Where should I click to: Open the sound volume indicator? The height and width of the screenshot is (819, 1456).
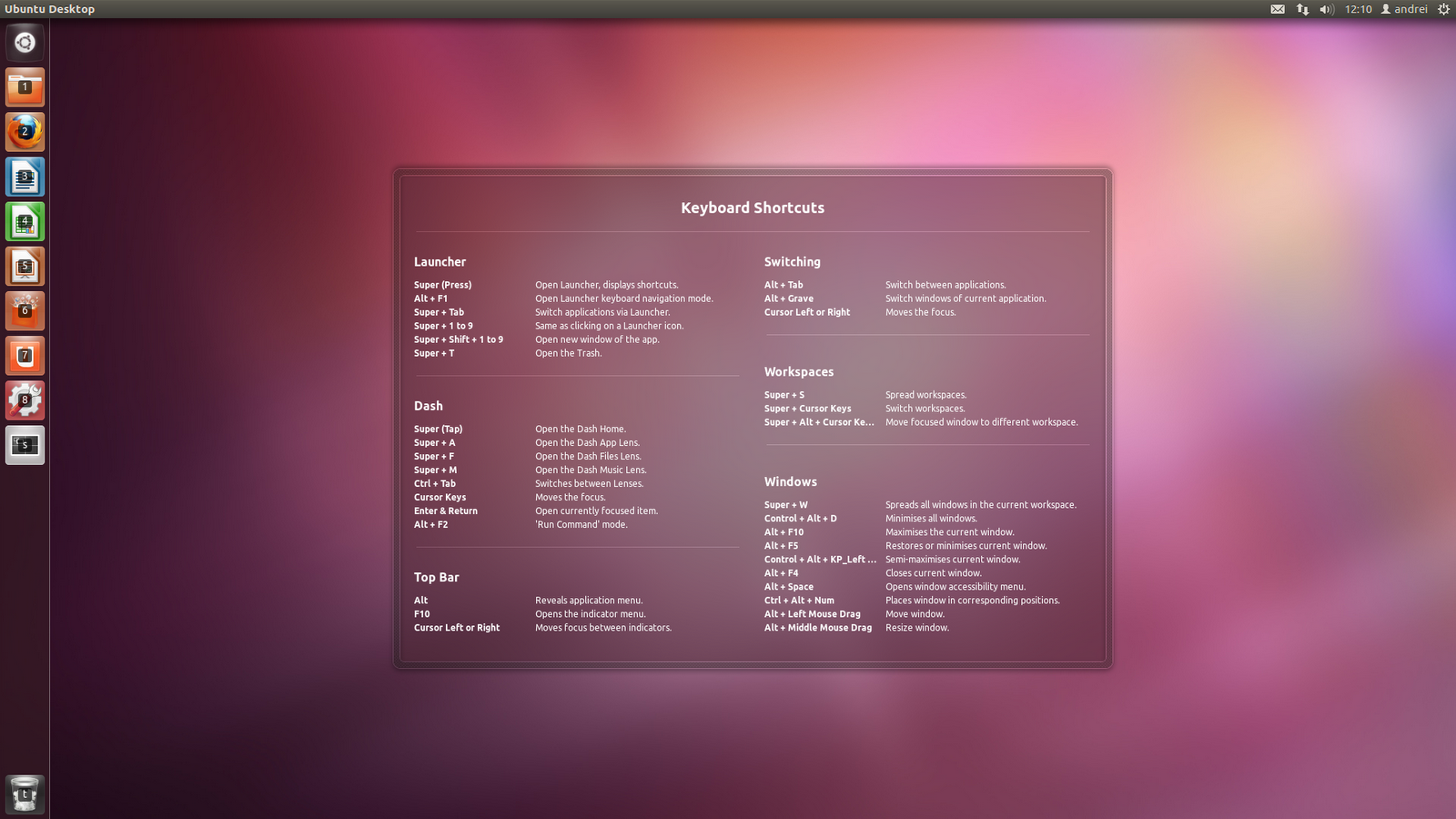[1327, 9]
